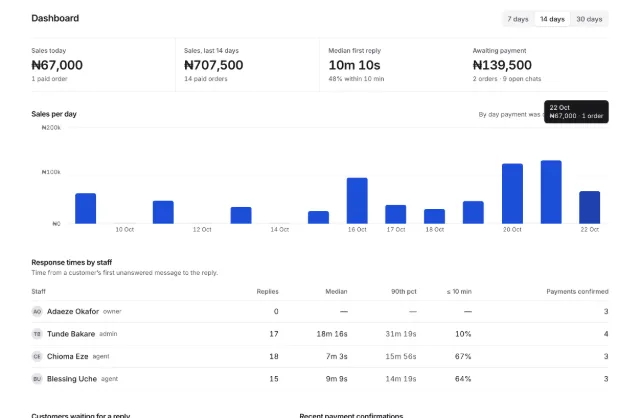
Task: Click Chioma Eze's 18 replies cell
Action: point(274,356)
